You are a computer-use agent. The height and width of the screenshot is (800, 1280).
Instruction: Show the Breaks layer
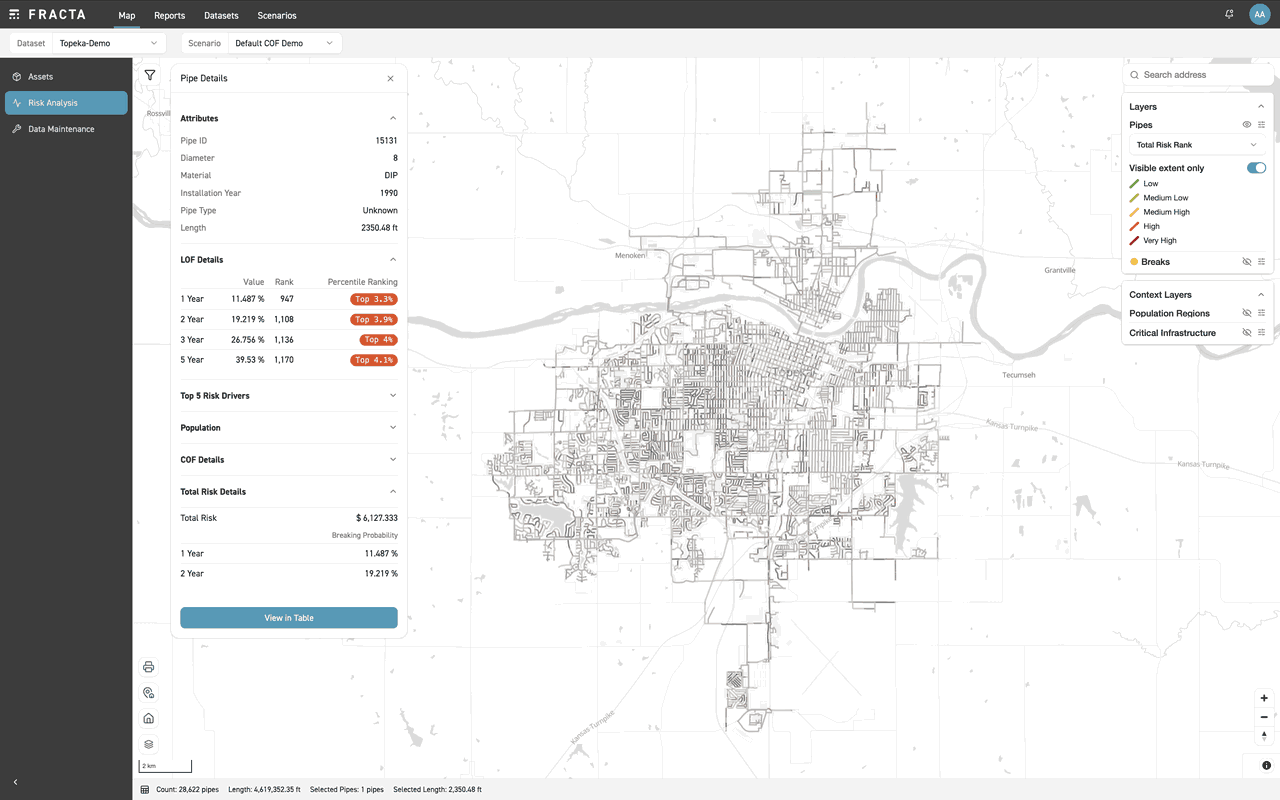1247,262
